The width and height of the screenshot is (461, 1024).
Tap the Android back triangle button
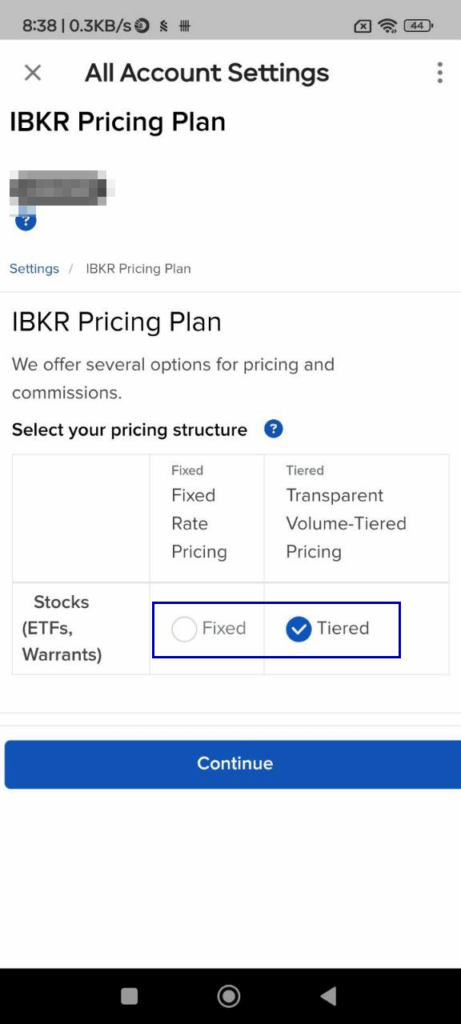[x=328, y=996]
